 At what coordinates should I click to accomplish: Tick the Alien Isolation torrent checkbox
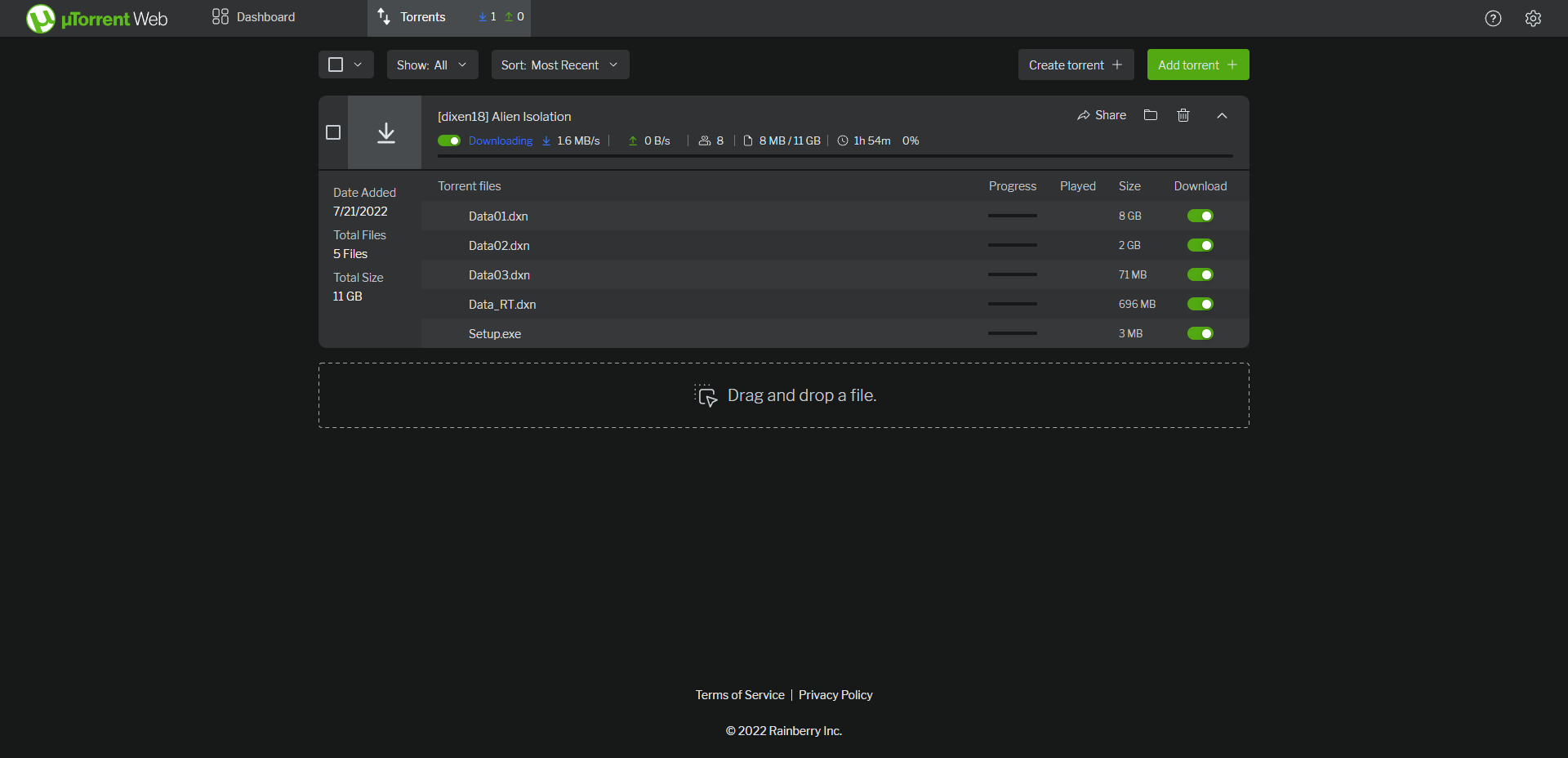point(333,132)
